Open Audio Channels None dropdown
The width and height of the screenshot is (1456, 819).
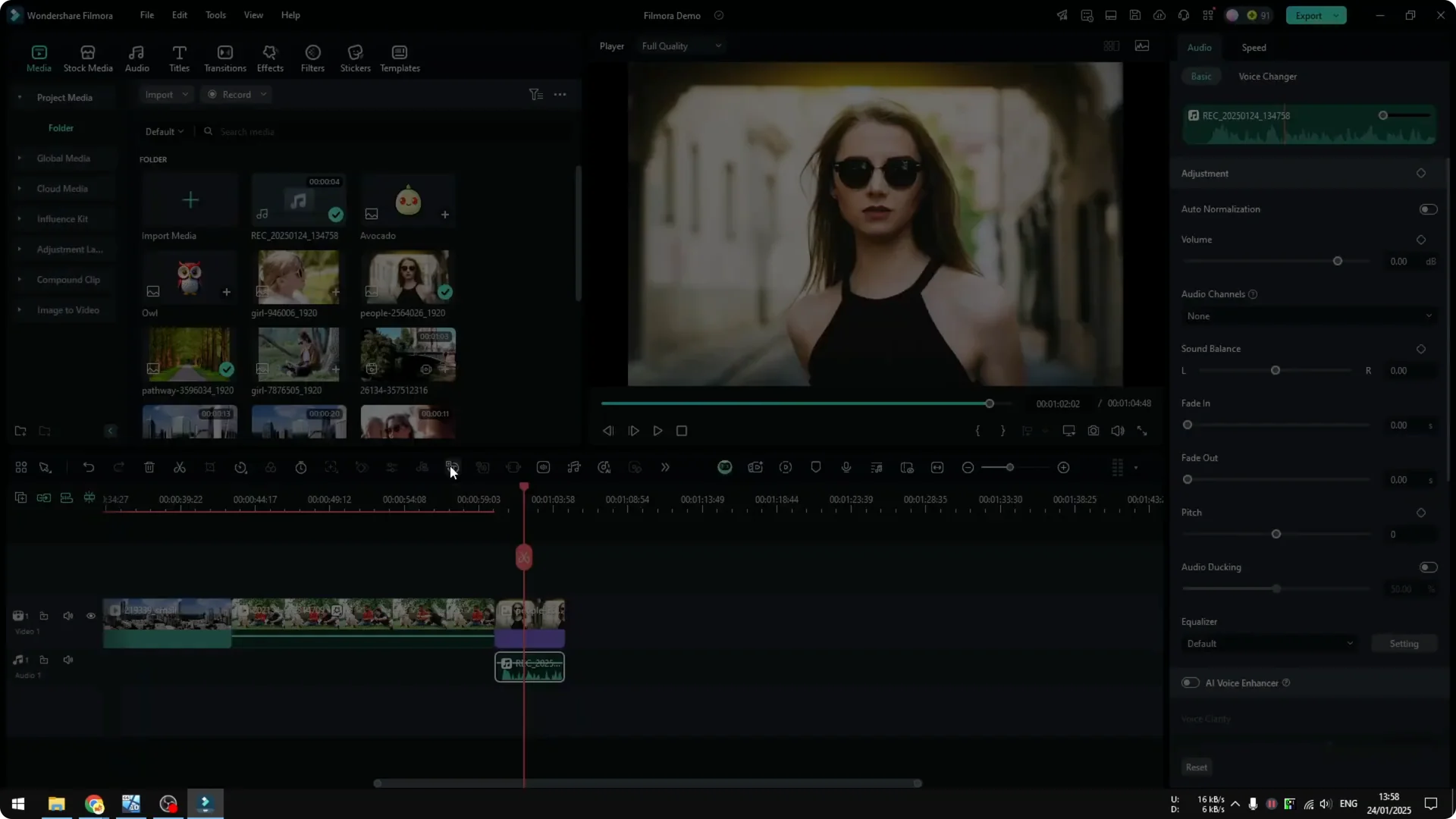(1309, 316)
